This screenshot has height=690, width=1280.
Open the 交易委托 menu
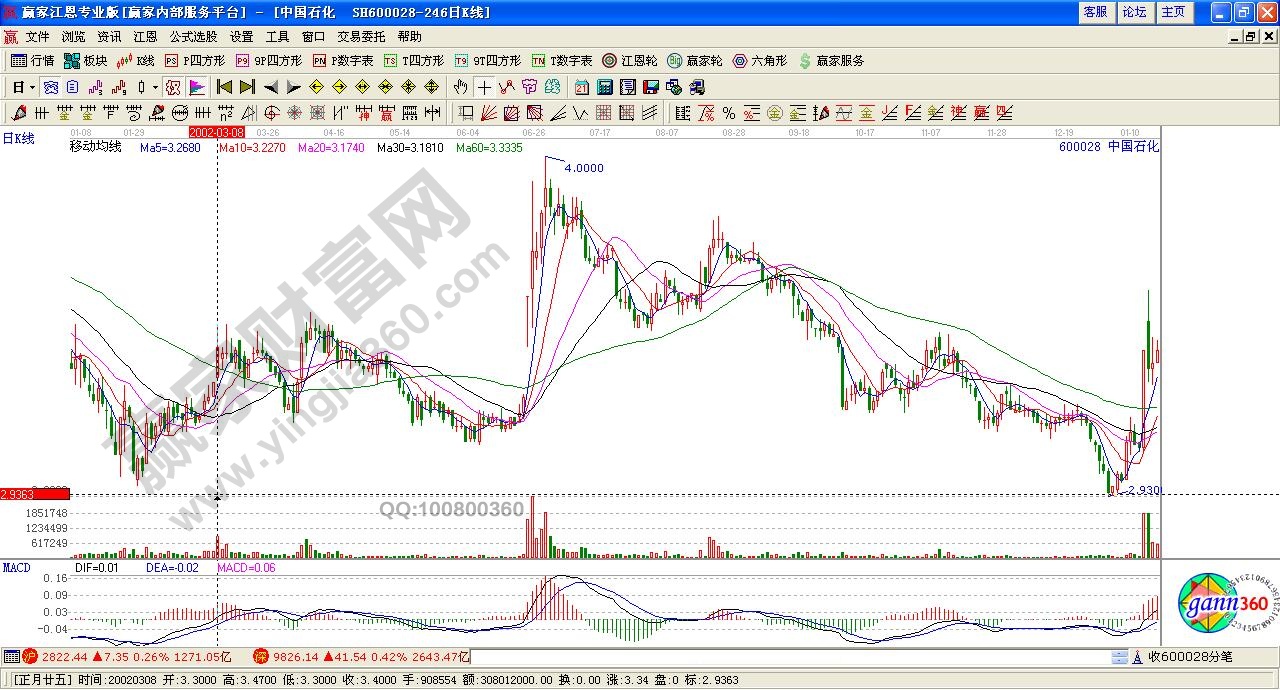361,36
